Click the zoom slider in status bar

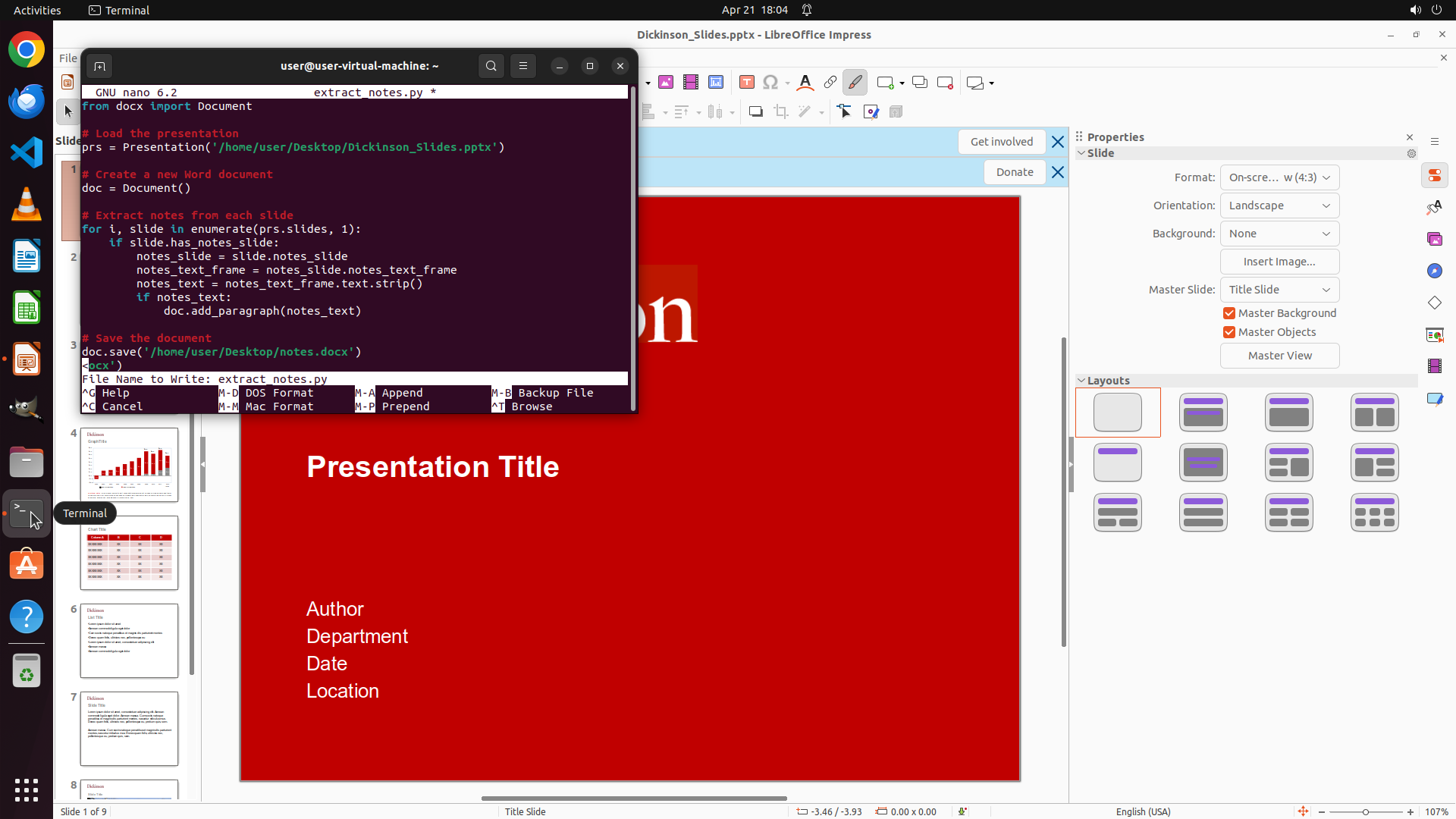coord(1365,811)
